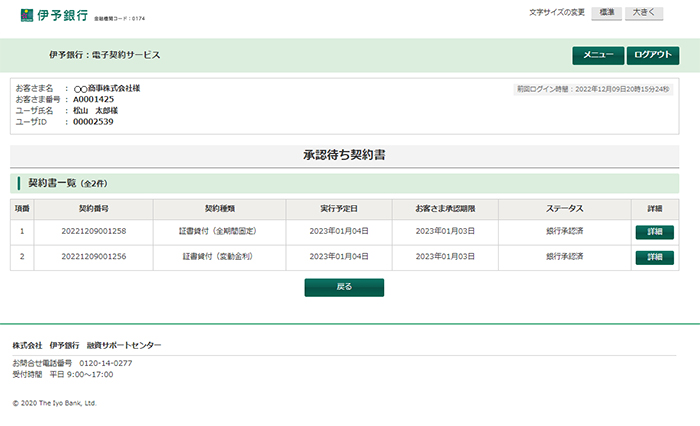Click user name 松山 太郎様

tap(96, 111)
